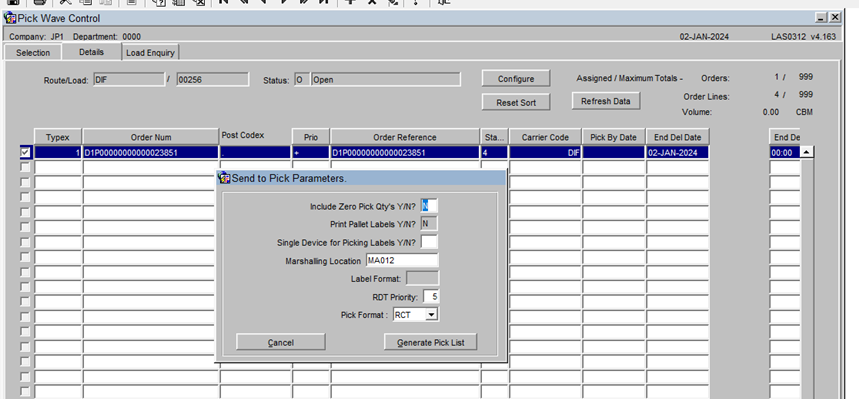This screenshot has height=399, width=859.
Task: Edit the Marshalling Location field MA012
Action: (402, 260)
